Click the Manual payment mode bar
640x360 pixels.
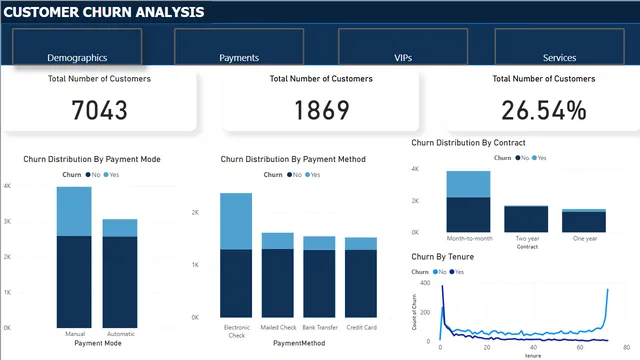(74, 257)
